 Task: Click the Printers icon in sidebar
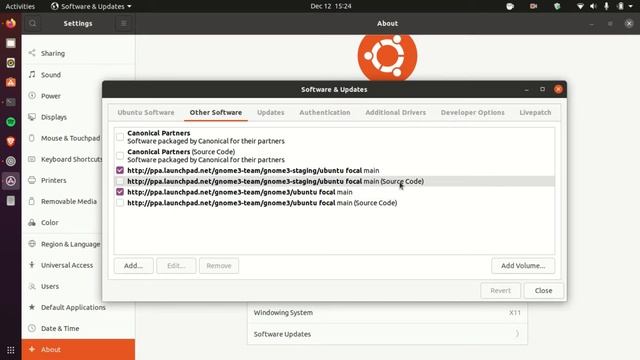(x=32, y=180)
